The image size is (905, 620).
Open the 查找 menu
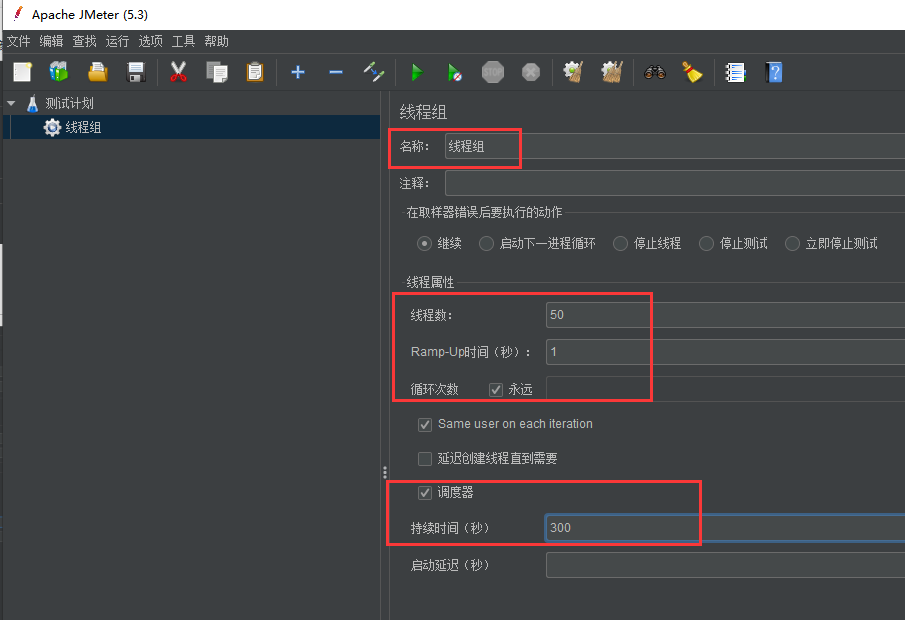[84, 42]
